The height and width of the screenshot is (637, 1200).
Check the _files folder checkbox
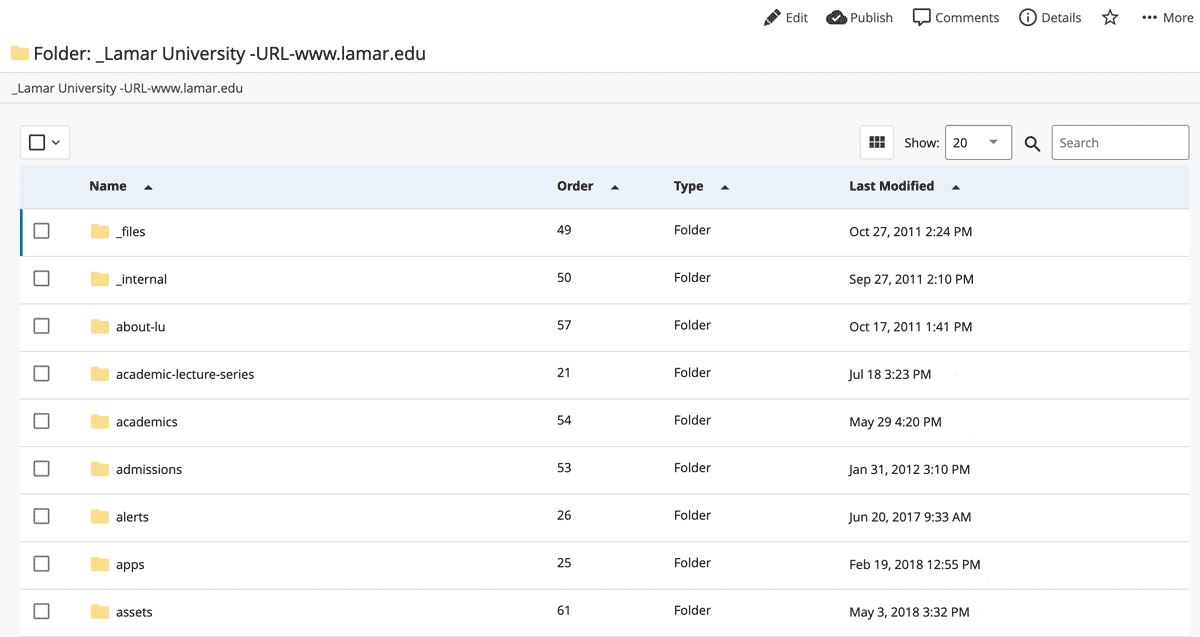tap(41, 231)
